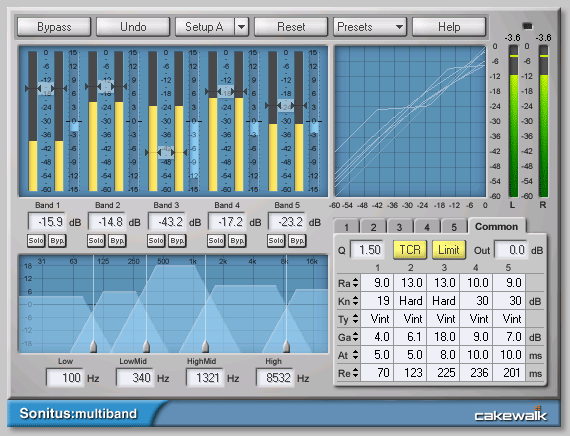Reset the plugin settings
Image resolution: width=570 pixels, height=436 pixels.
tap(291, 27)
